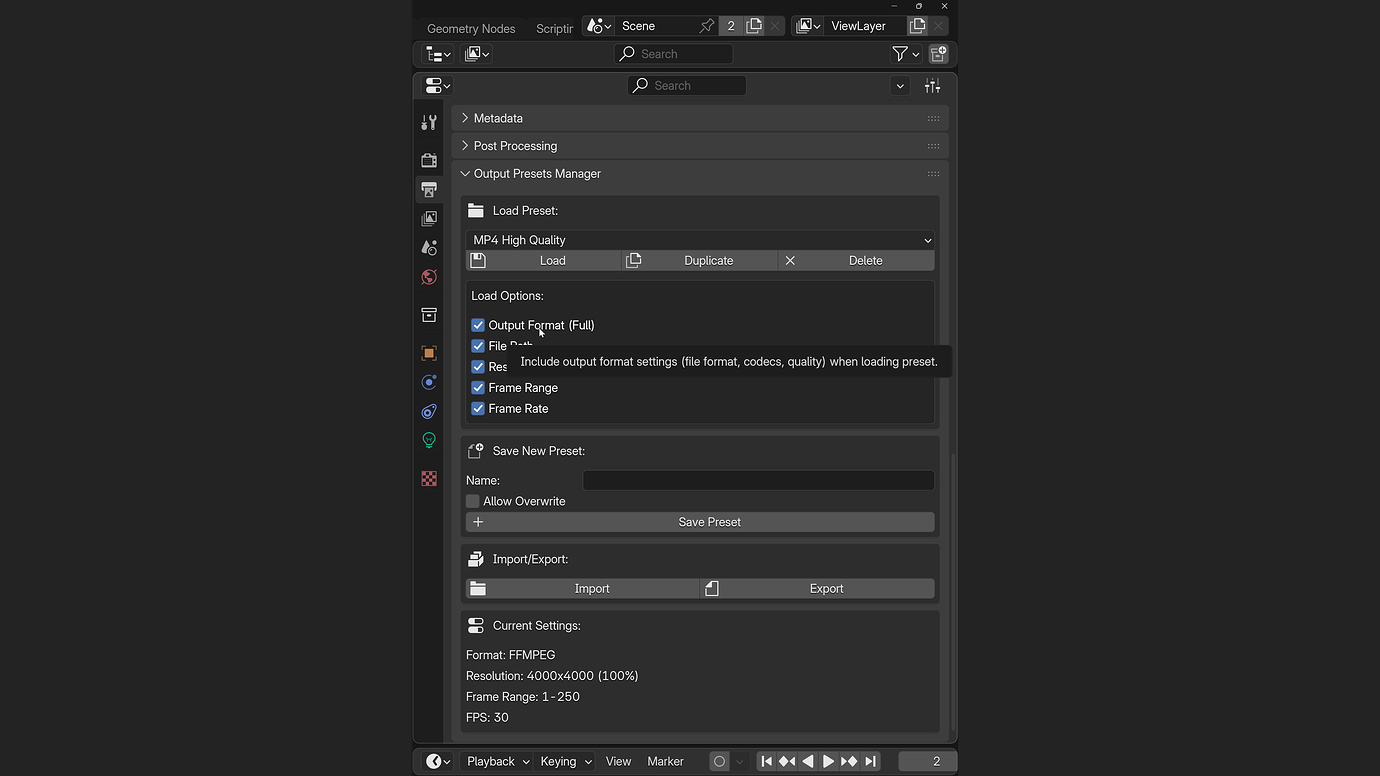Toggle the Resolution load option checkbox
This screenshot has width=1380, height=776.
pos(478,367)
